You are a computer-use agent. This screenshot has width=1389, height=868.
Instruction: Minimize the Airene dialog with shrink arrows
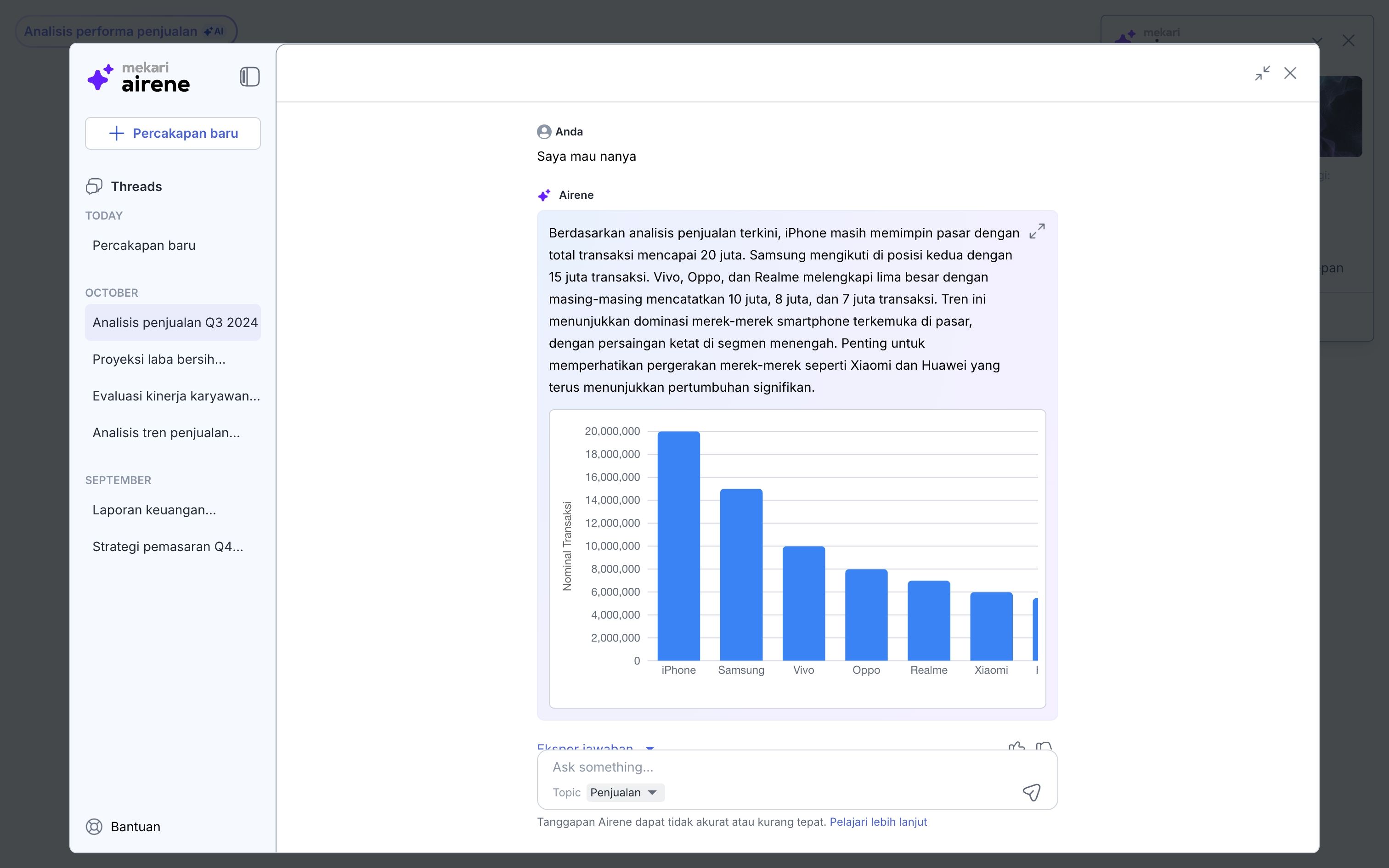[1262, 73]
